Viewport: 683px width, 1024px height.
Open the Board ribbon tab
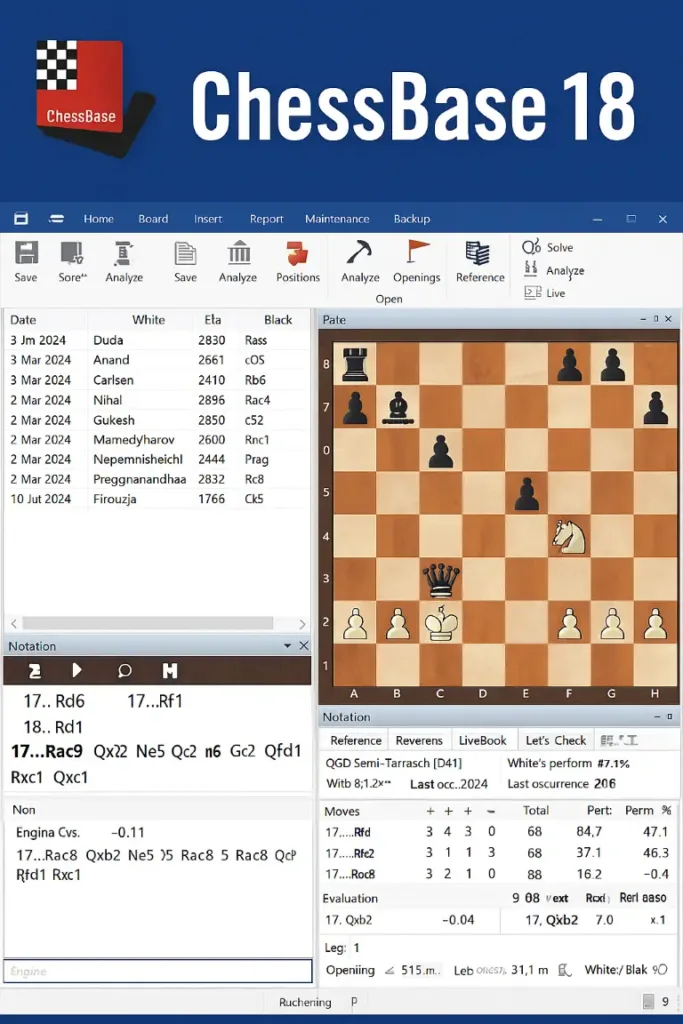(153, 219)
